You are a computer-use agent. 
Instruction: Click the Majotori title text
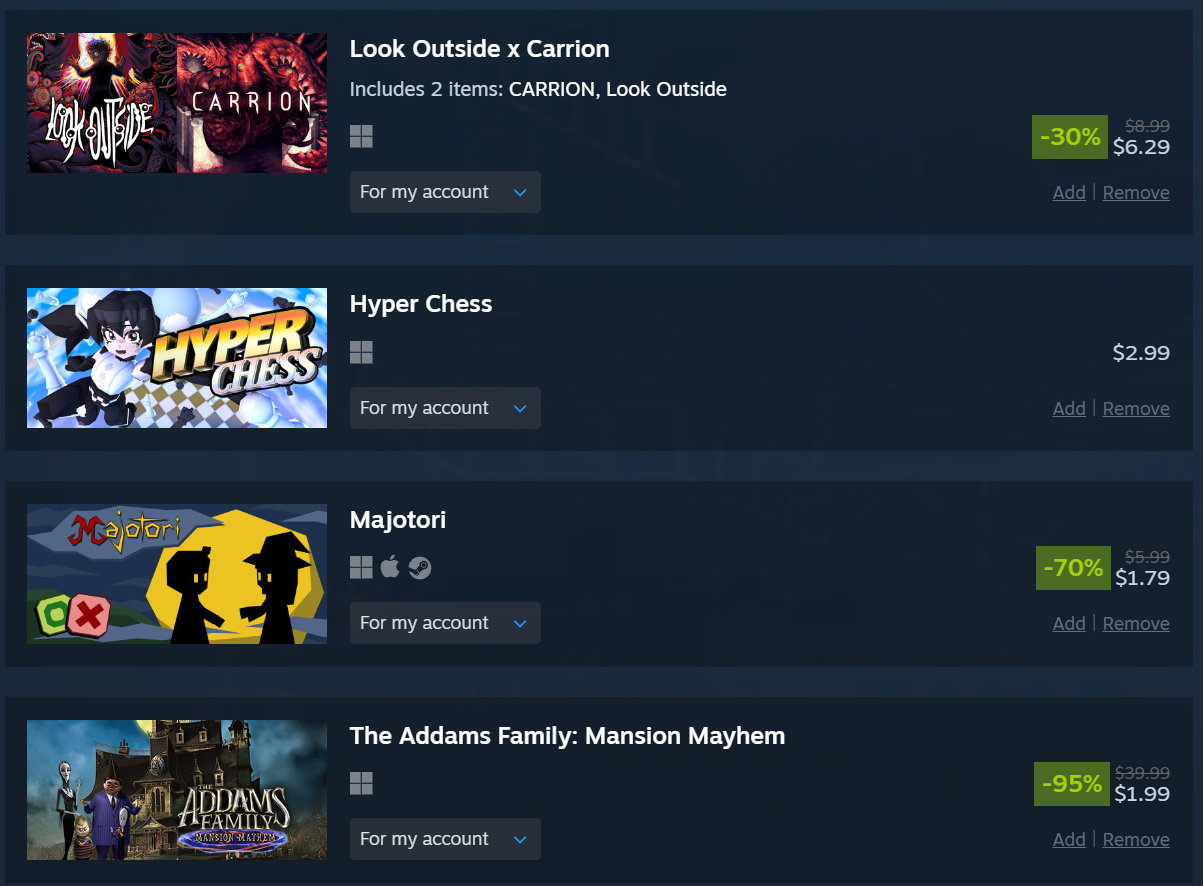coord(398,520)
